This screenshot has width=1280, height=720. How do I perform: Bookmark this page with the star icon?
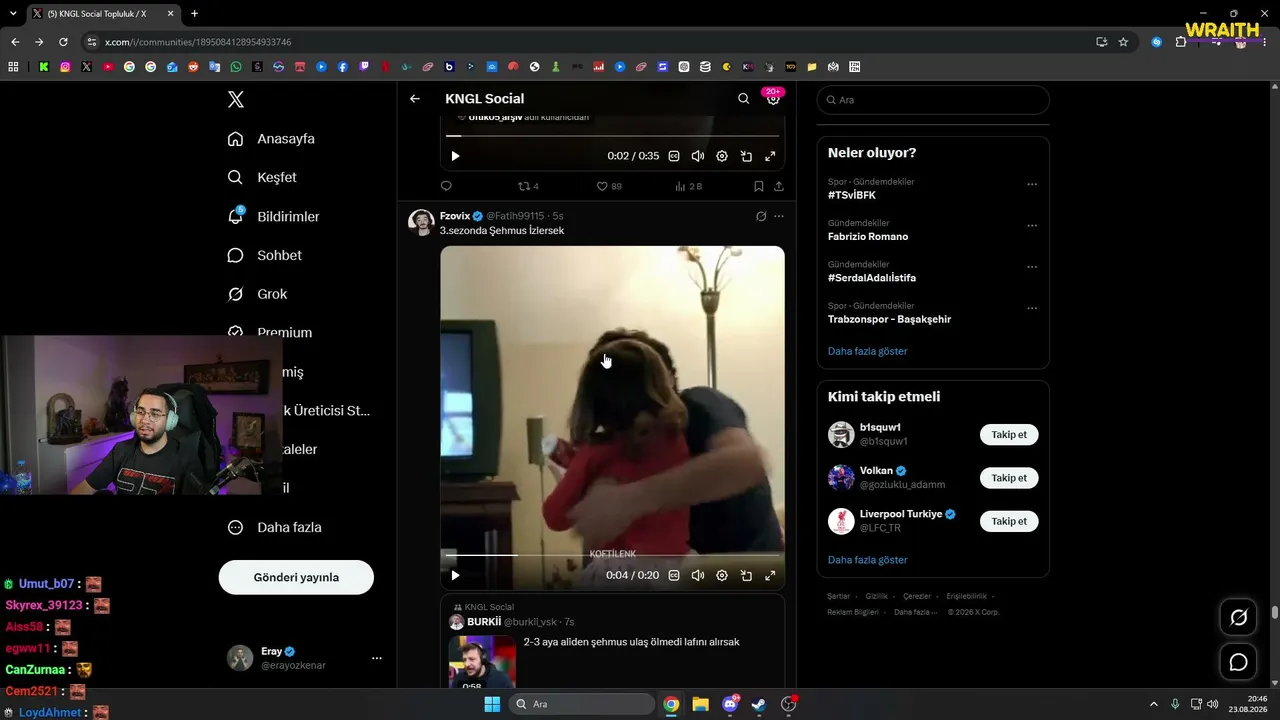[x=1123, y=42]
